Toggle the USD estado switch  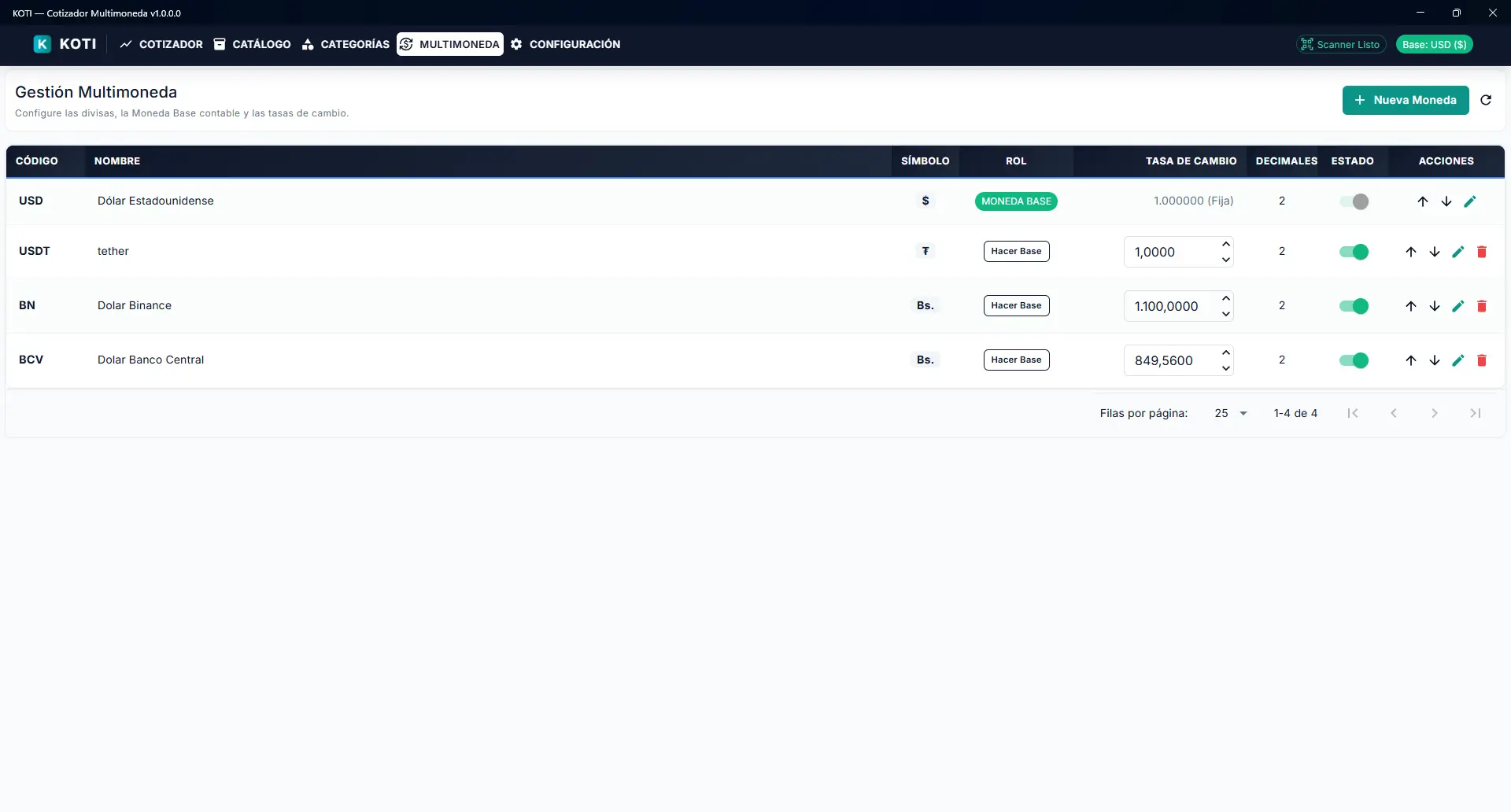point(1354,201)
